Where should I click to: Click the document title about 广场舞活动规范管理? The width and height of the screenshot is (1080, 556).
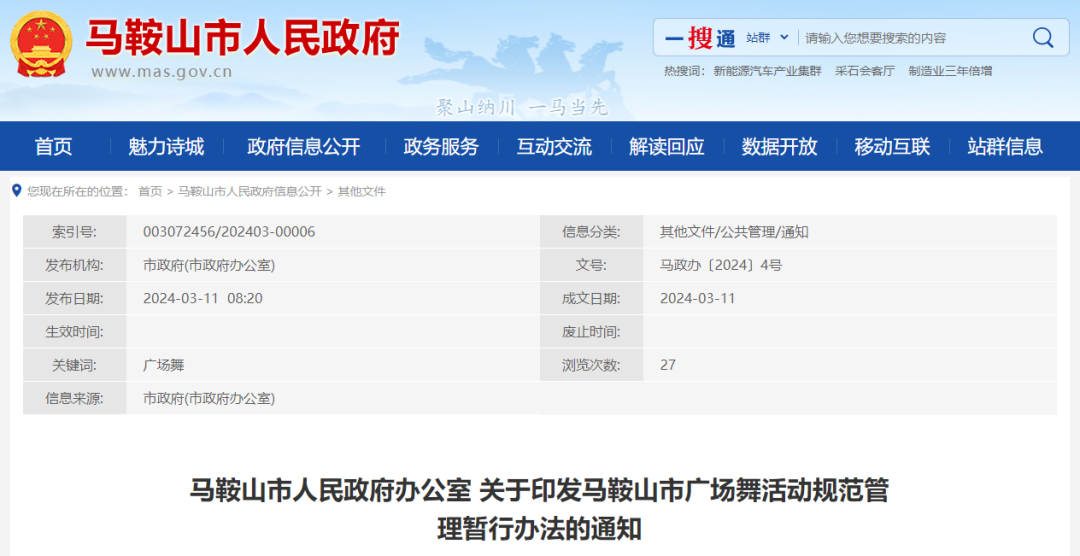tap(539, 510)
